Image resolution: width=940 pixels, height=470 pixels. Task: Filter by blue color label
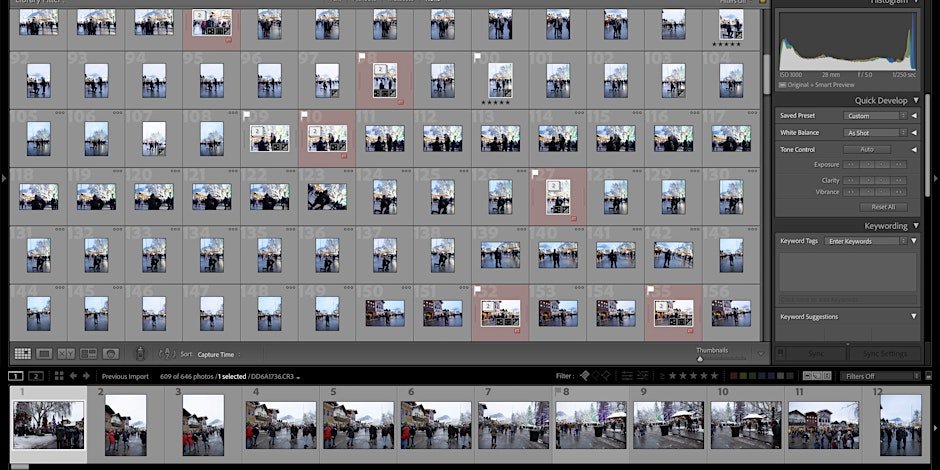[761, 376]
